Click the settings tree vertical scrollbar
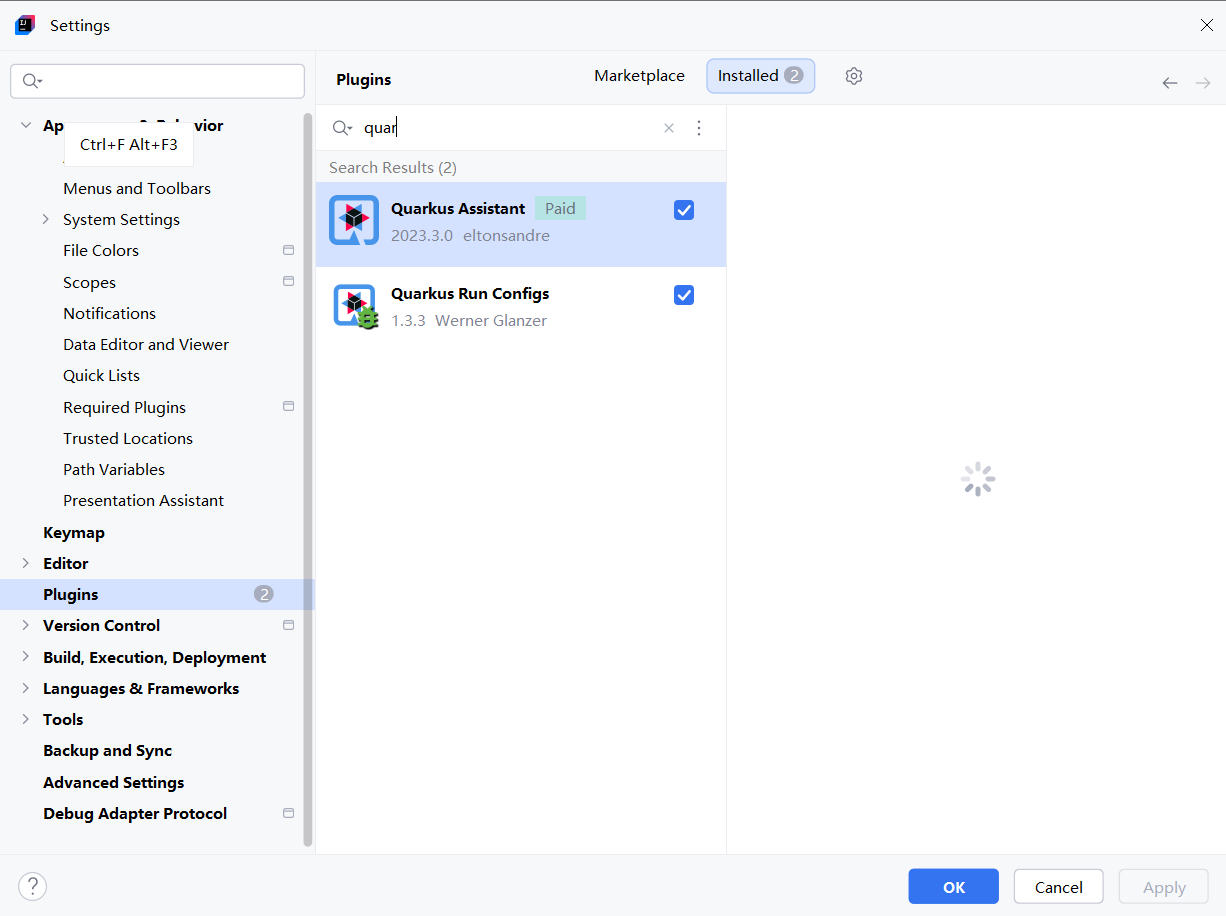The height and width of the screenshot is (916, 1226). coord(308,480)
